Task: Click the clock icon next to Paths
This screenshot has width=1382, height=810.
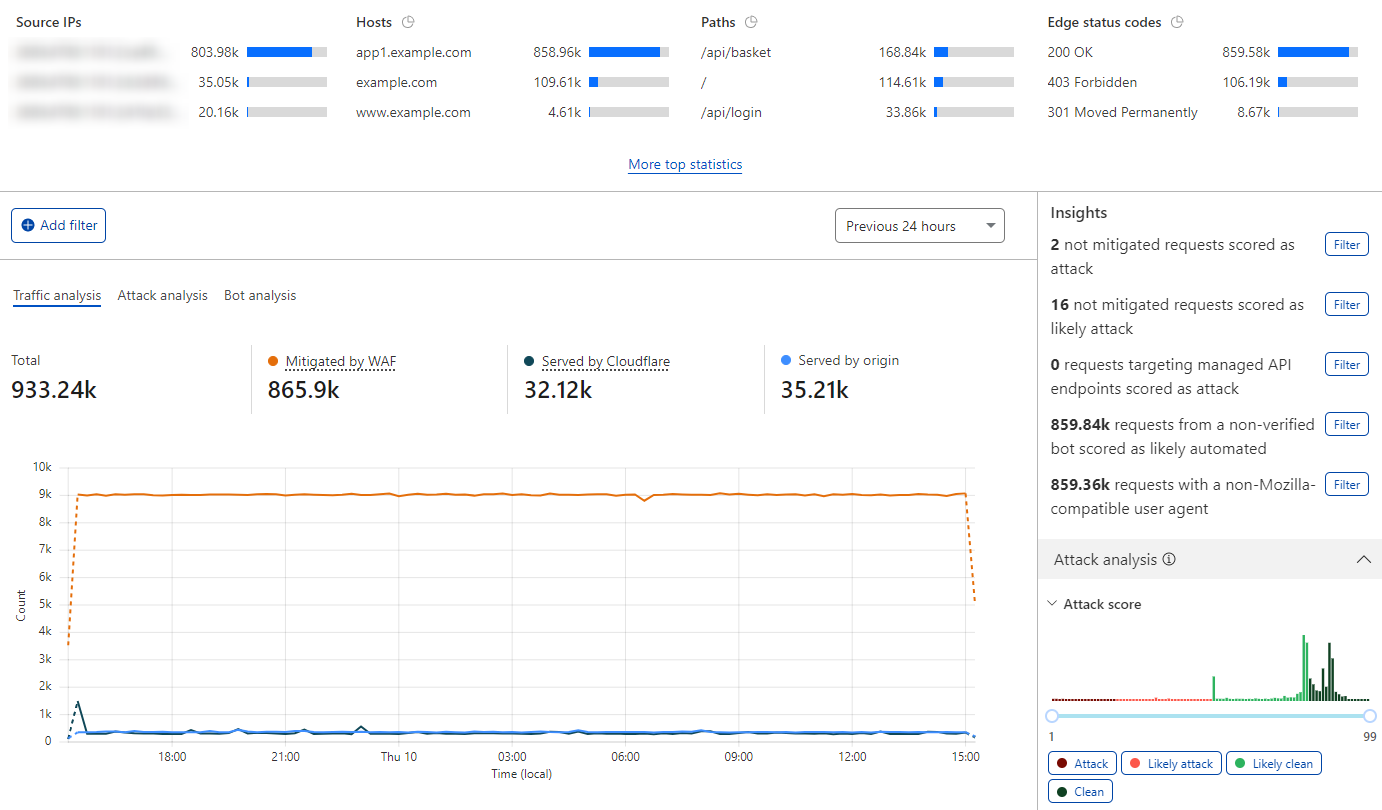Action: (x=751, y=21)
